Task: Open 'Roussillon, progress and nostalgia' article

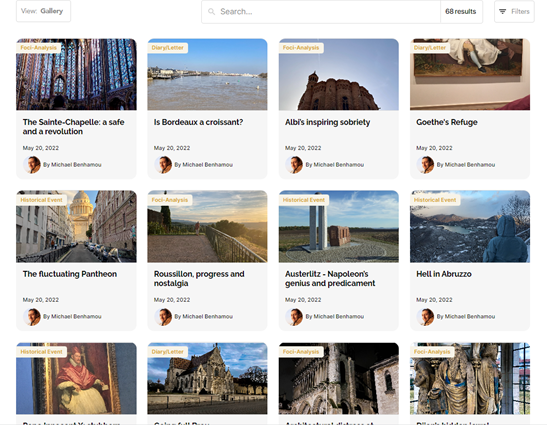Action: click(199, 278)
